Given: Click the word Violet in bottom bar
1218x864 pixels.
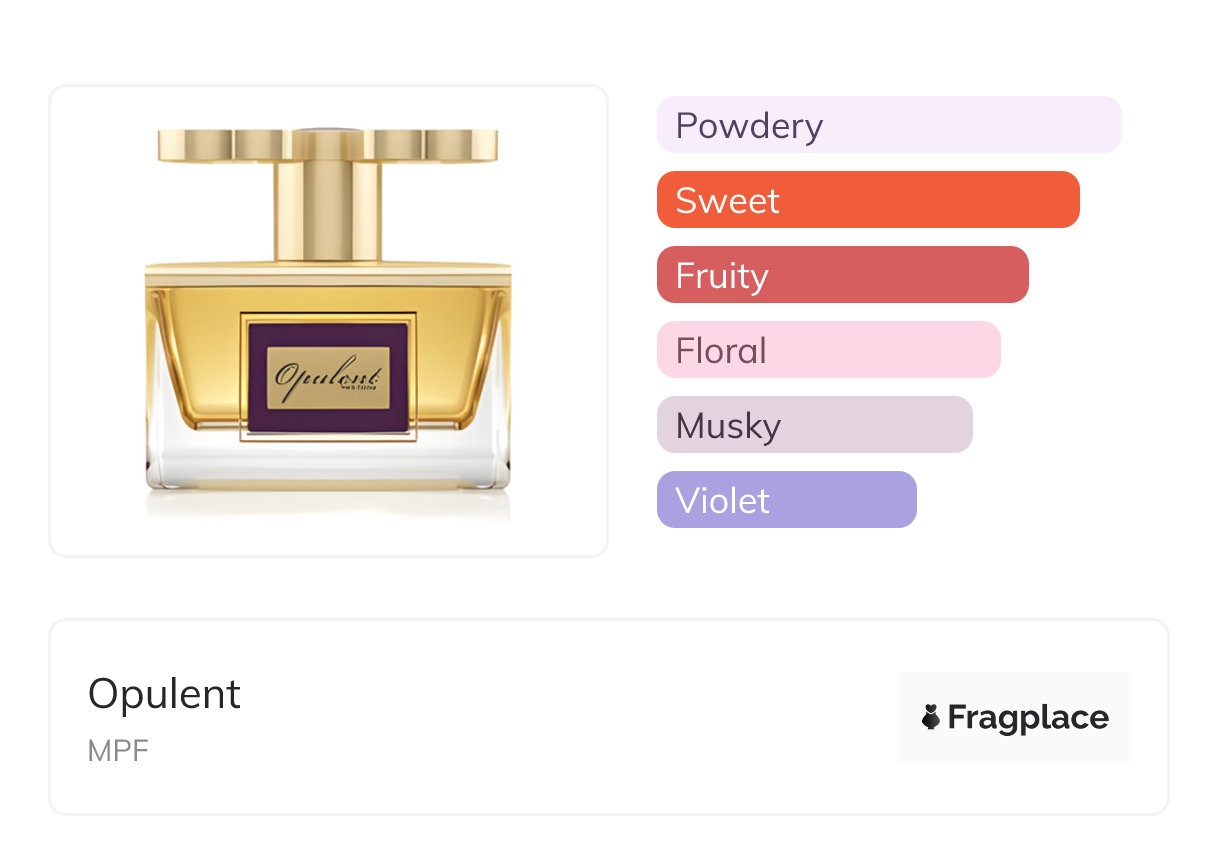Looking at the screenshot, I should coord(722,500).
